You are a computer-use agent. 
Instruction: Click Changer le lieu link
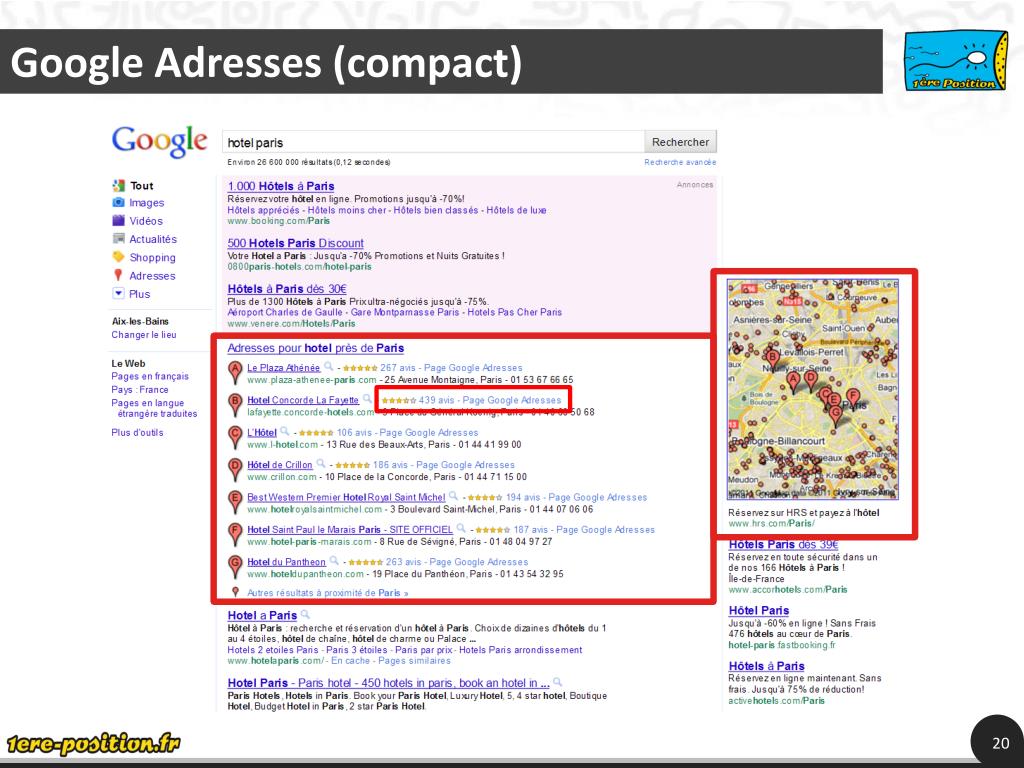(144, 334)
